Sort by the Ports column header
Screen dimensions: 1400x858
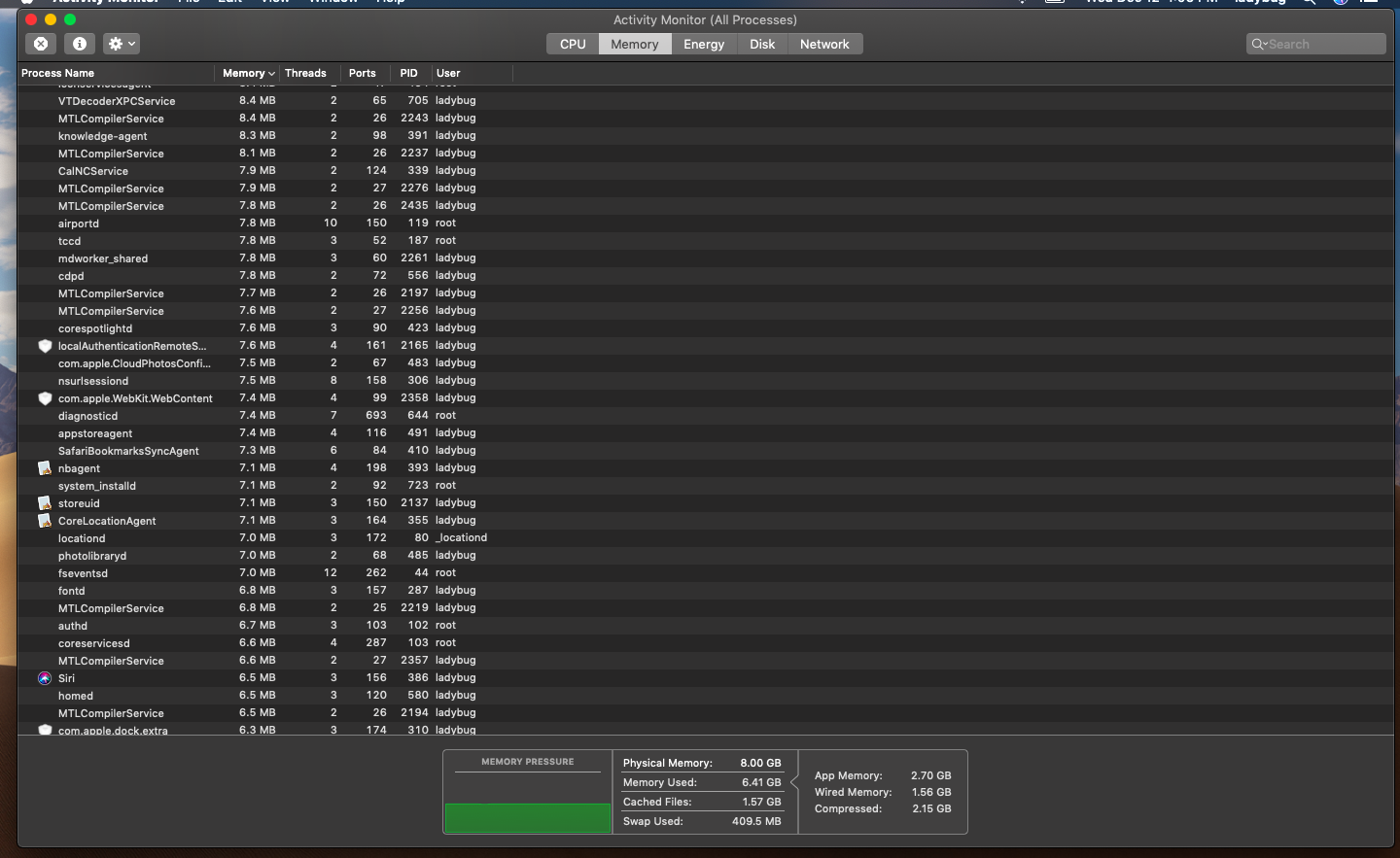(x=365, y=73)
